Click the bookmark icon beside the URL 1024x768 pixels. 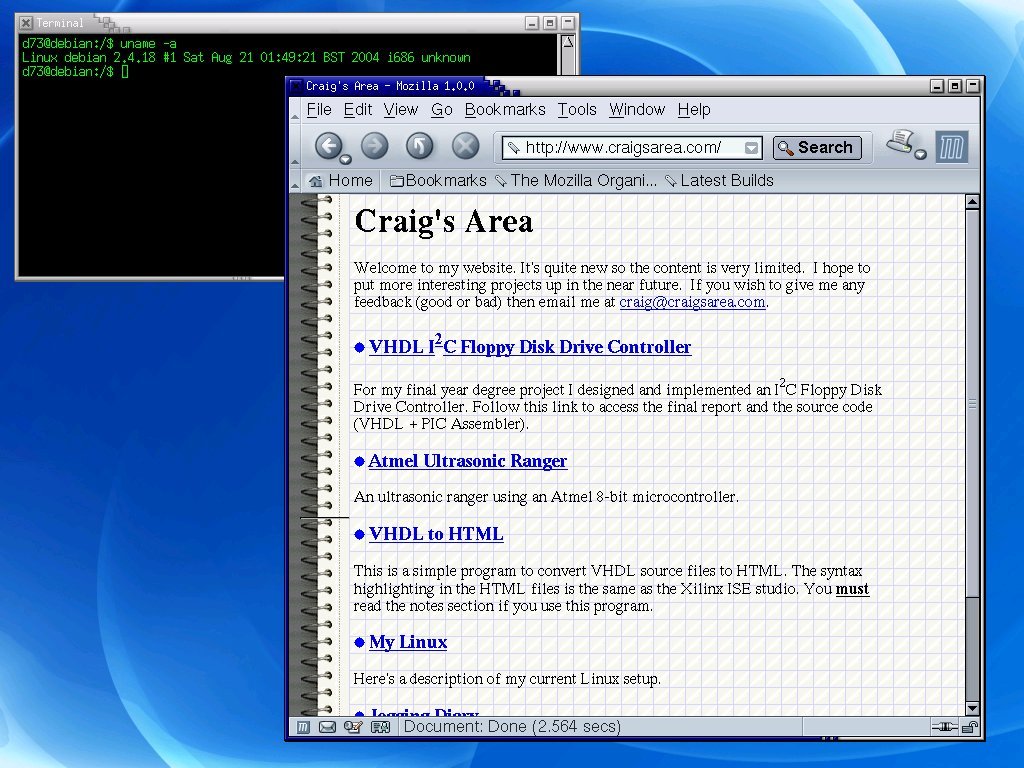point(514,148)
